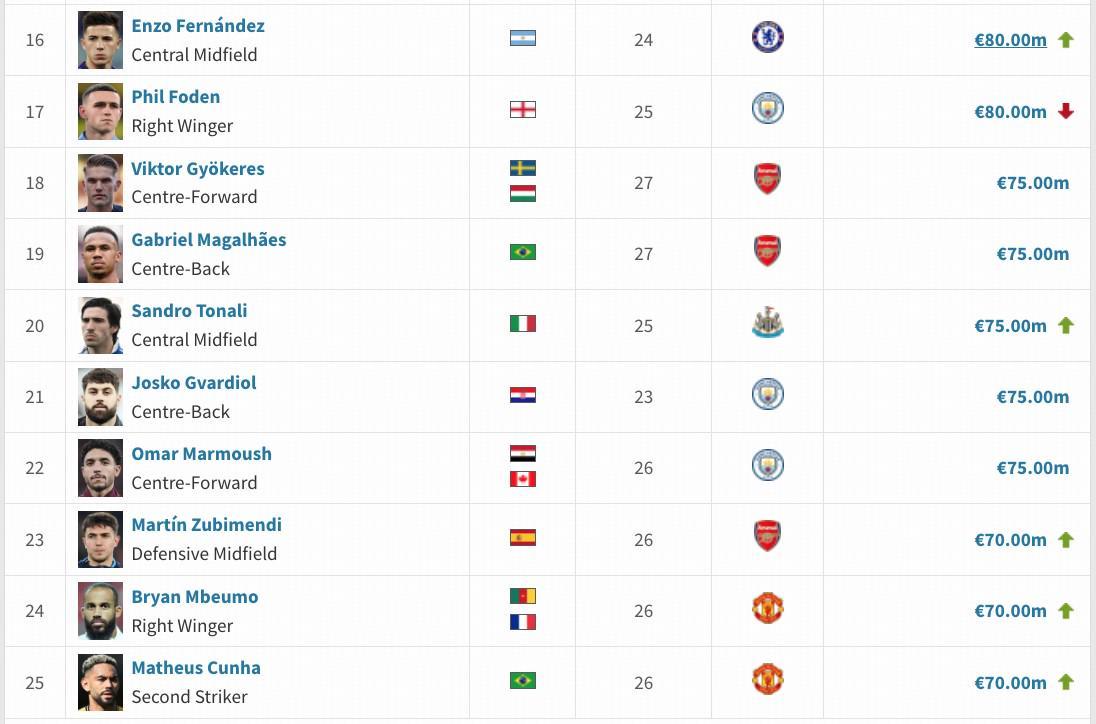Viewport: 1096px width, 724px height.
Task: Click green up arrow beside Enzo Fernández value
Action: (x=1066, y=40)
